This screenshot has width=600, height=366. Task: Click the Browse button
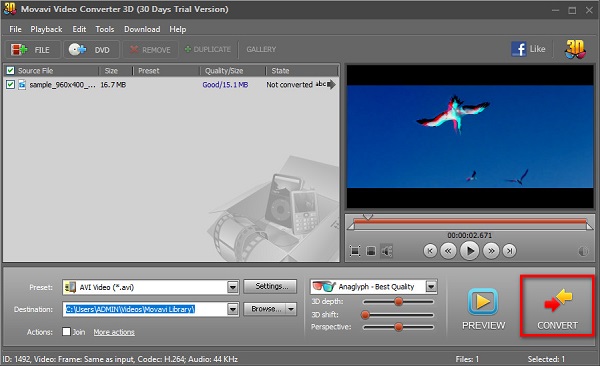click(265, 309)
